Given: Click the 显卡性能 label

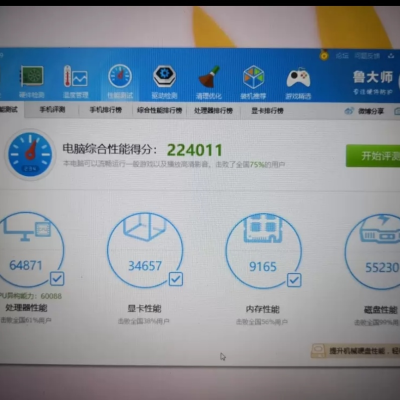Looking at the screenshot, I should pos(144,309).
